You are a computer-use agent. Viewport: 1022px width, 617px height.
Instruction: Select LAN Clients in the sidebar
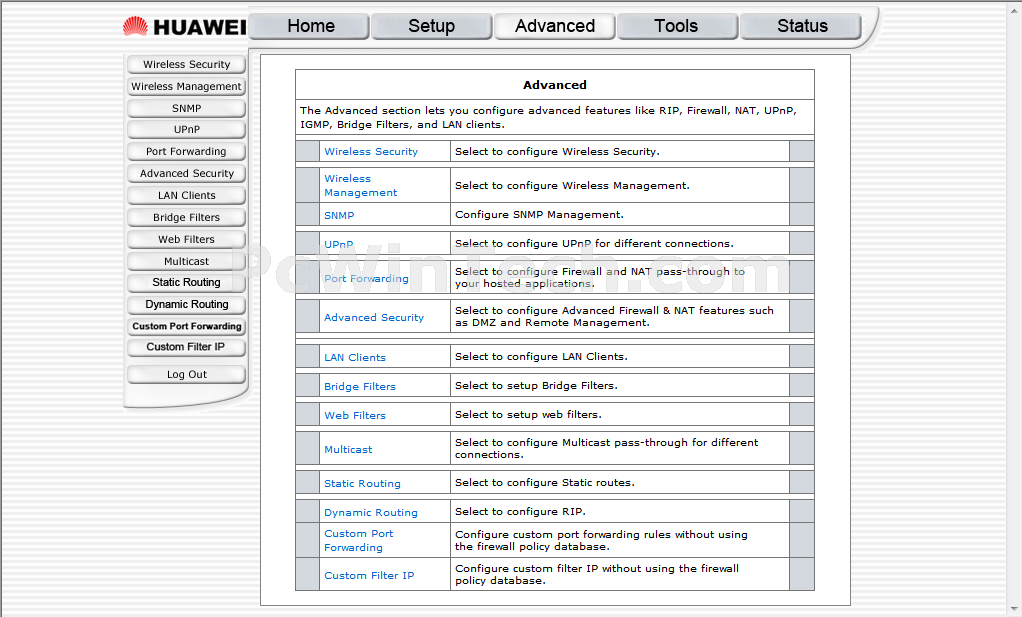[x=186, y=195]
